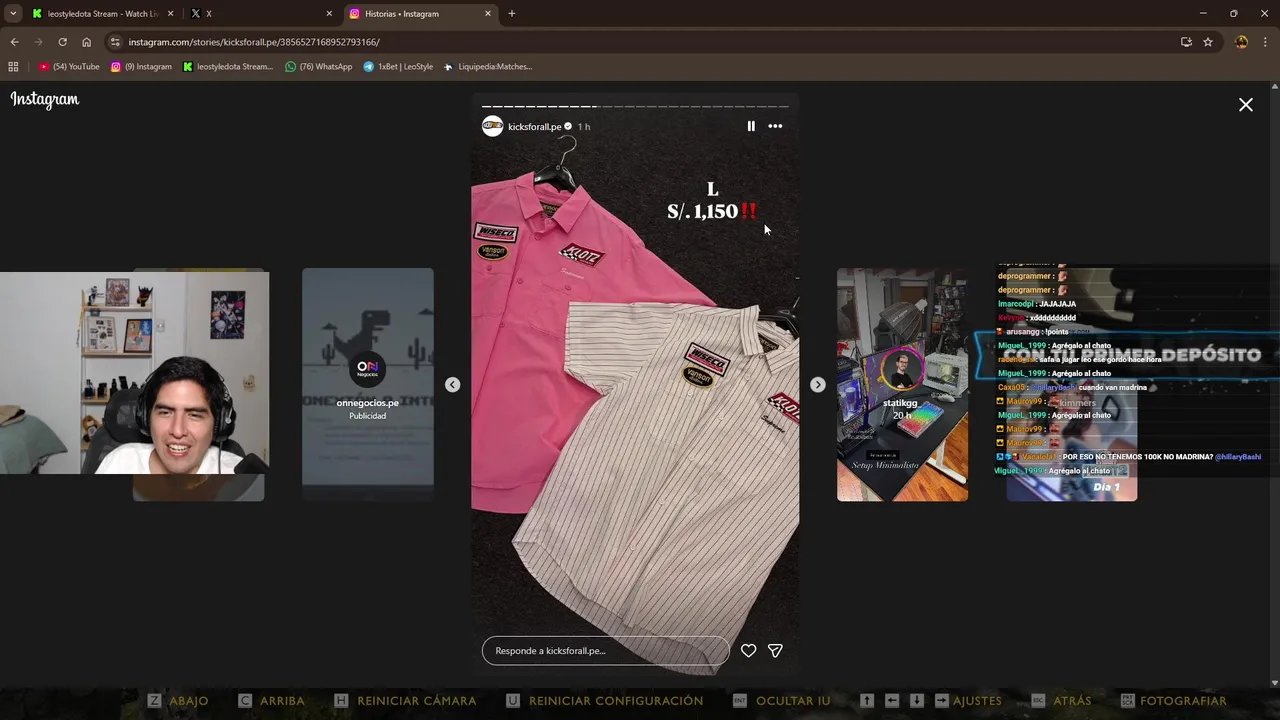This screenshot has height=720, width=1280.
Task: Open apps grid in bookmarks bar
Action: (x=13, y=67)
